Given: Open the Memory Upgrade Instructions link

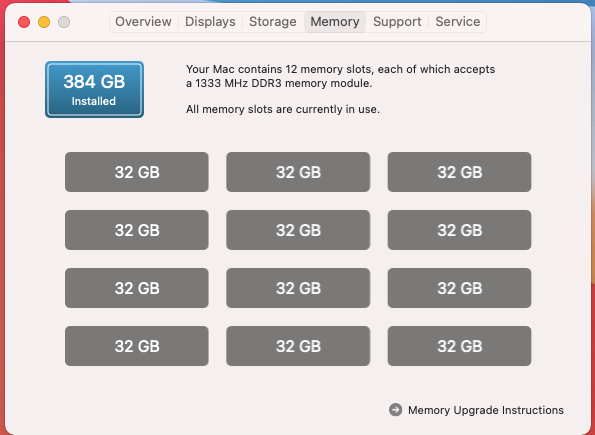Looking at the screenshot, I should (486, 410).
